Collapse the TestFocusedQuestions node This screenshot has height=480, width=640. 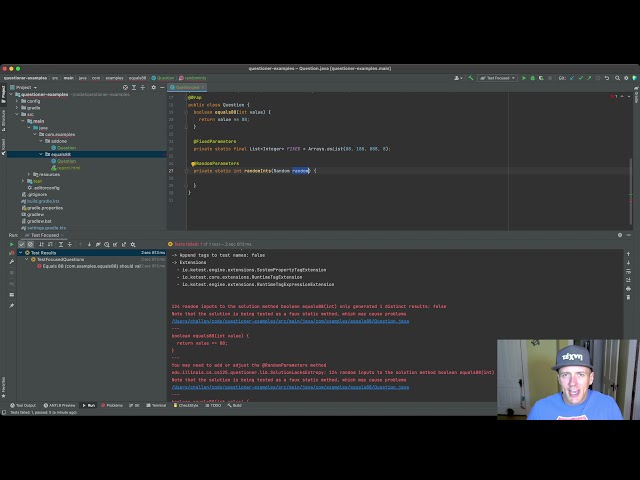pyautogui.click(x=27, y=259)
